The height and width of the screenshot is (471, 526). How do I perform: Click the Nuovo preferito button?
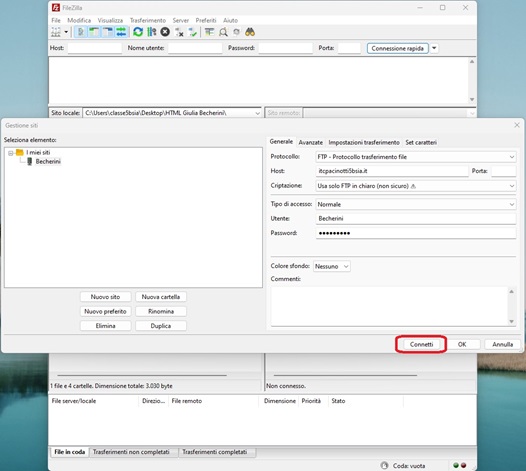coord(105,311)
